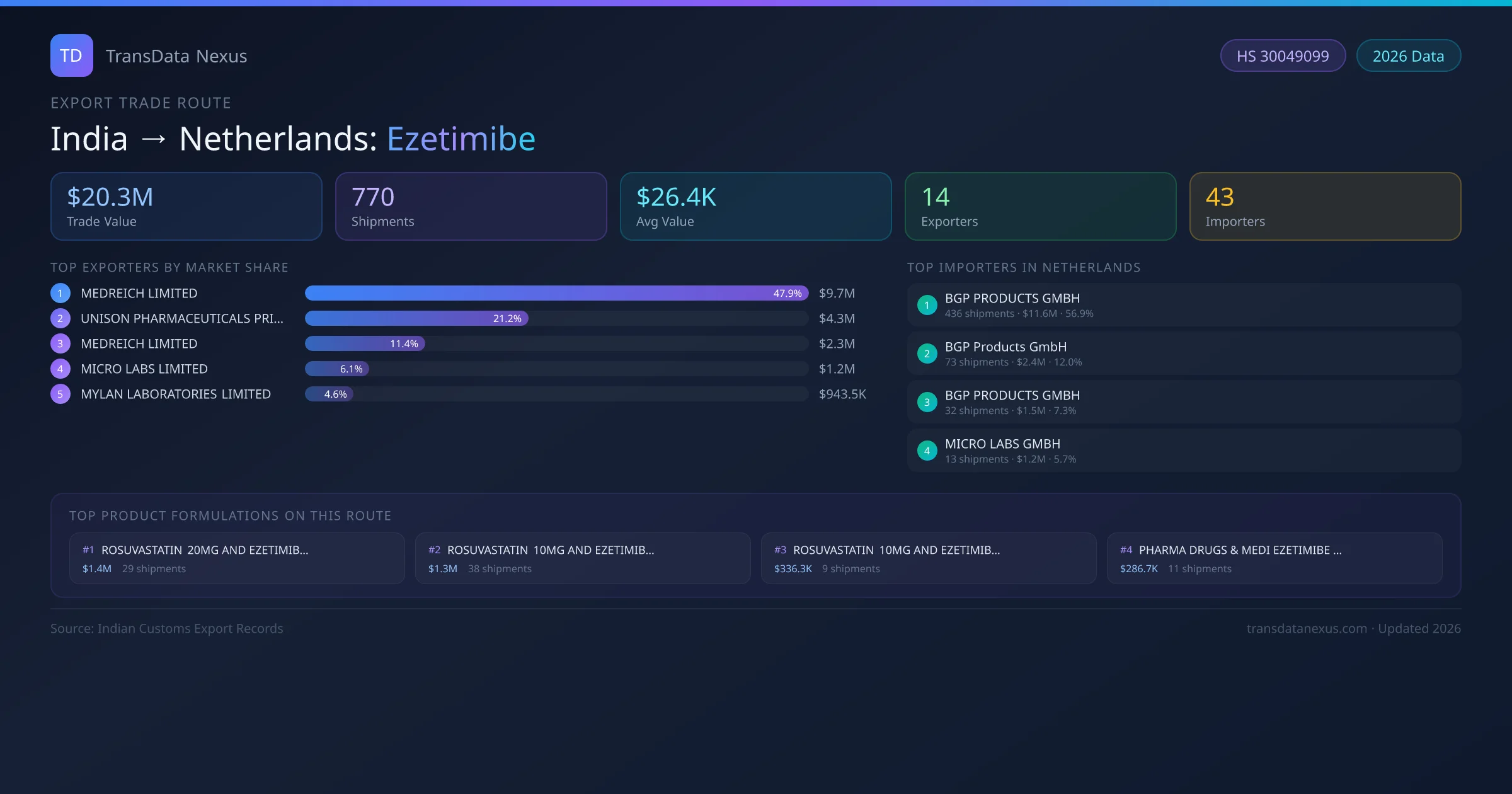Click the 47.9% market share bar

[556, 293]
